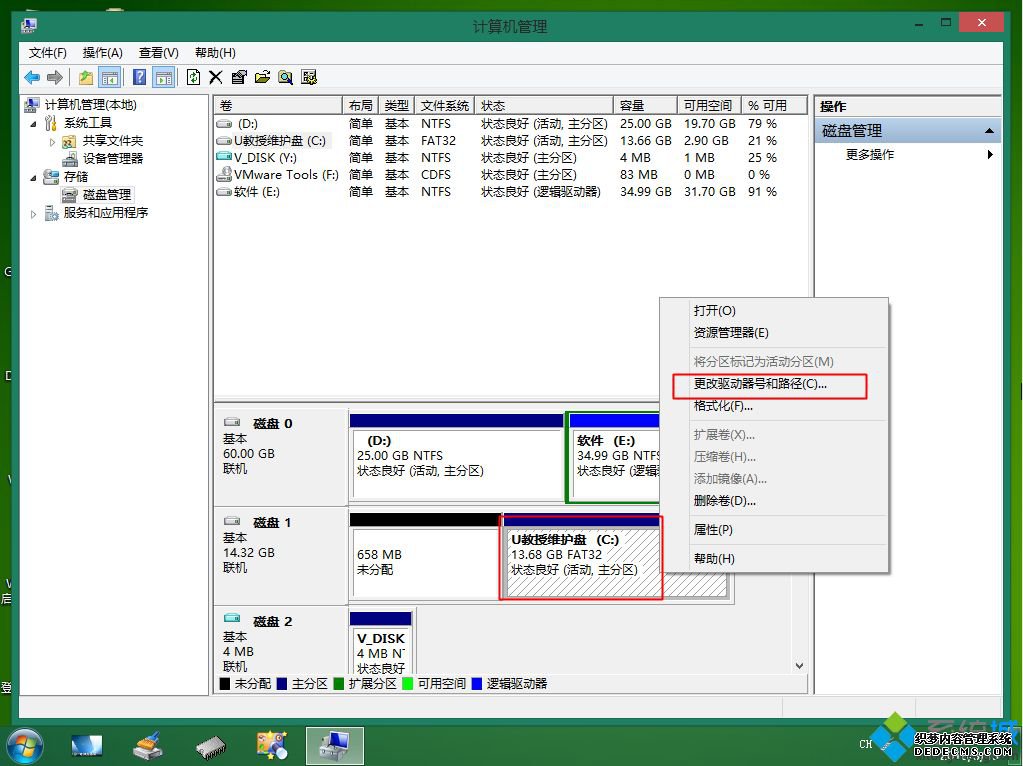Click the VMware Tools (F:) CD volume icon
This screenshot has height=766, width=1023.
pyautogui.click(x=224, y=174)
